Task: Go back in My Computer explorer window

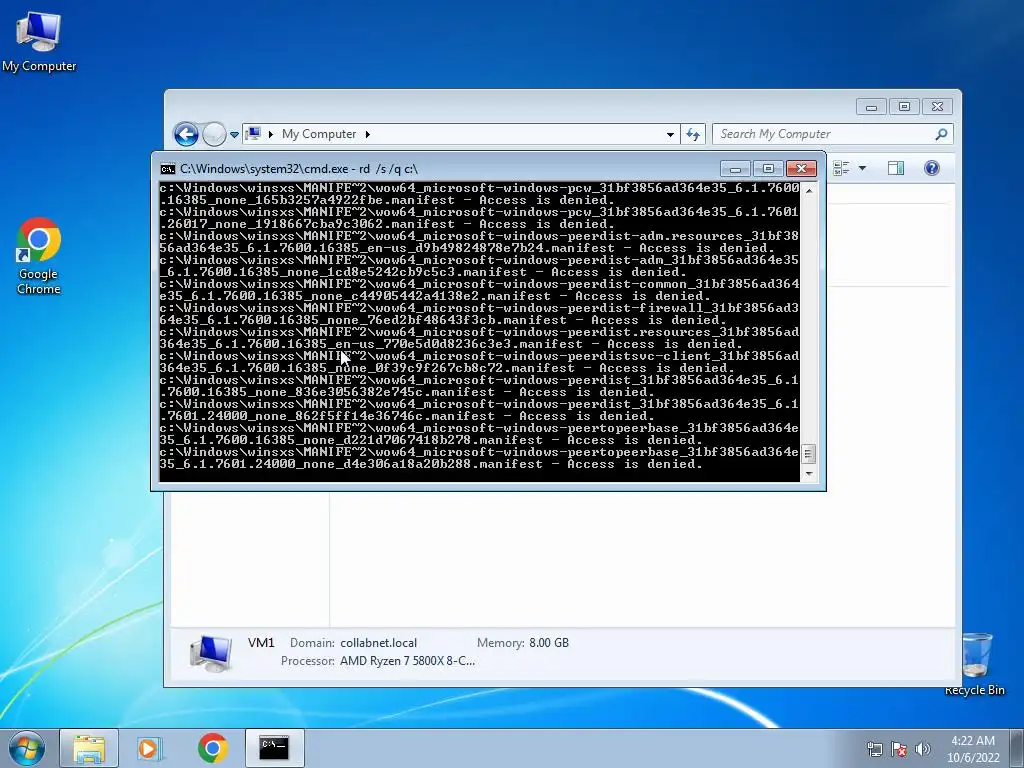Action: [186, 135]
